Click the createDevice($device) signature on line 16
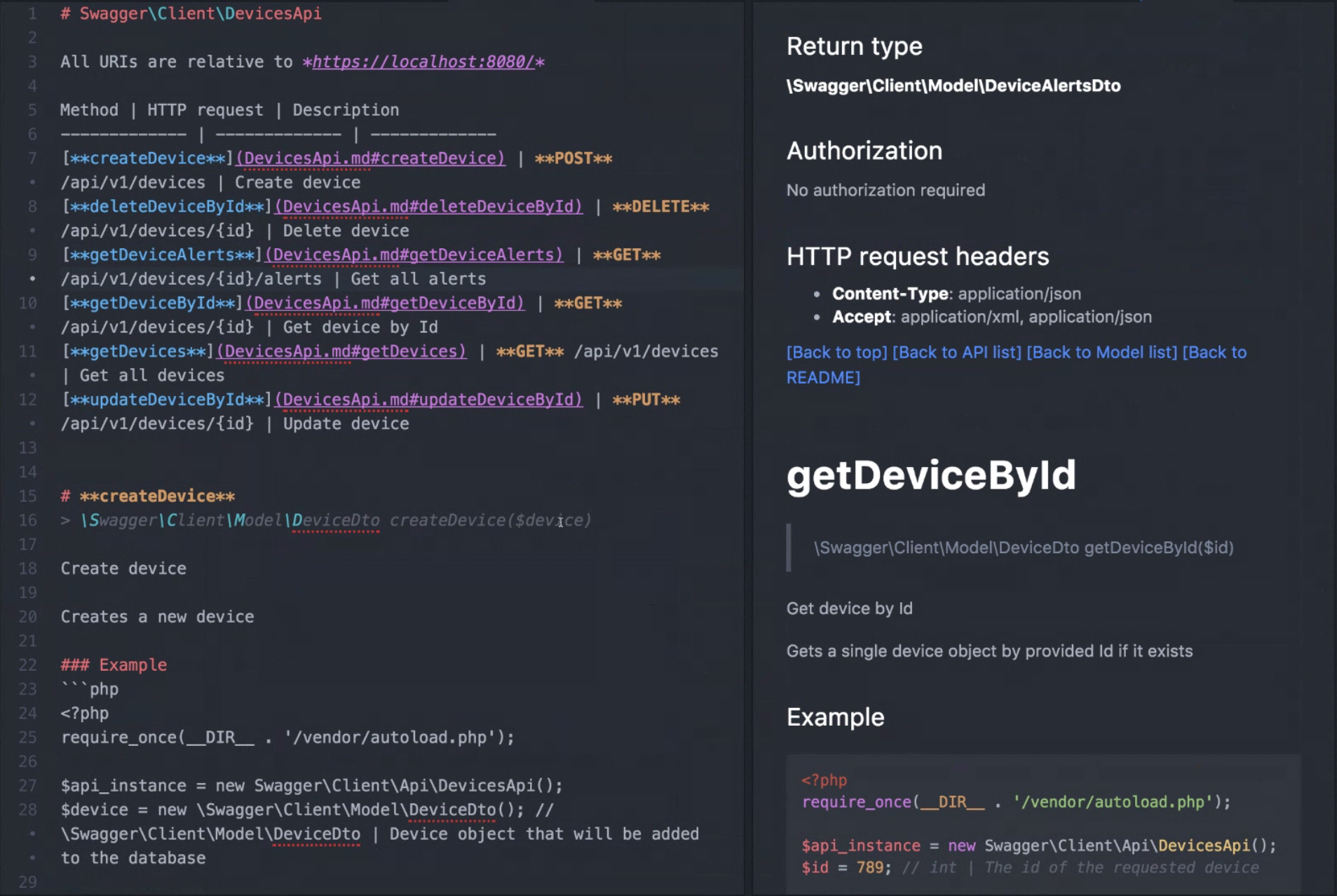The height and width of the screenshot is (896, 1337). (x=490, y=520)
